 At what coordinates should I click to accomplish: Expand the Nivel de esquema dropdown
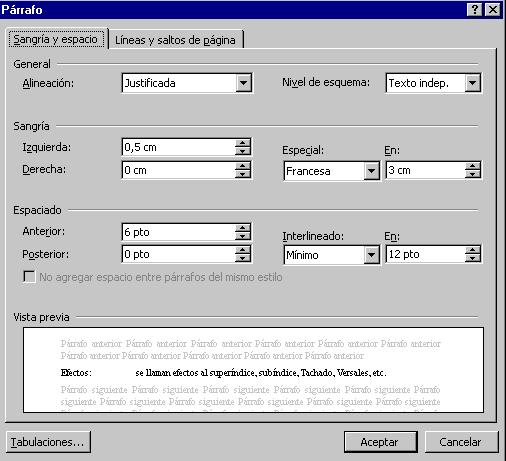[x=473, y=83]
